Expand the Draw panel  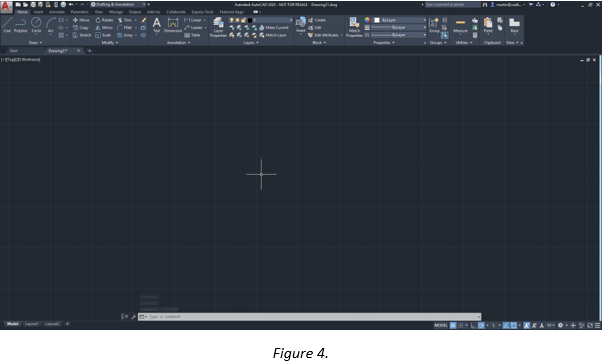point(35,43)
